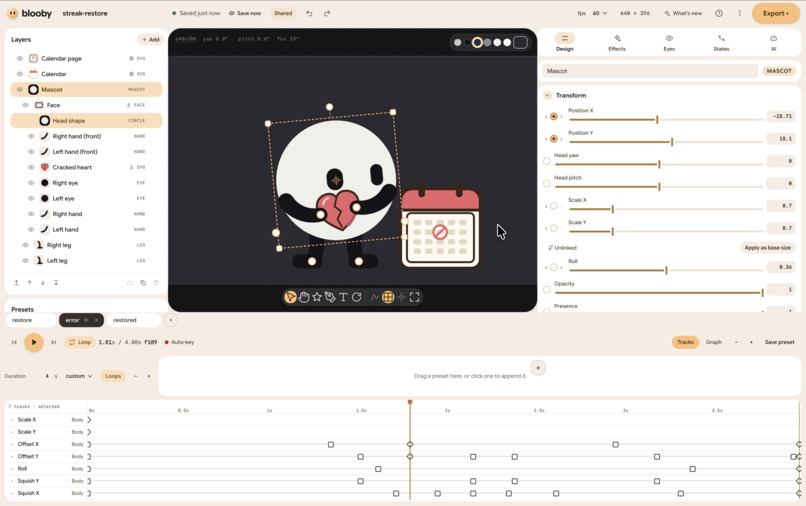Hide the Cracked heart layer

[x=31, y=167]
